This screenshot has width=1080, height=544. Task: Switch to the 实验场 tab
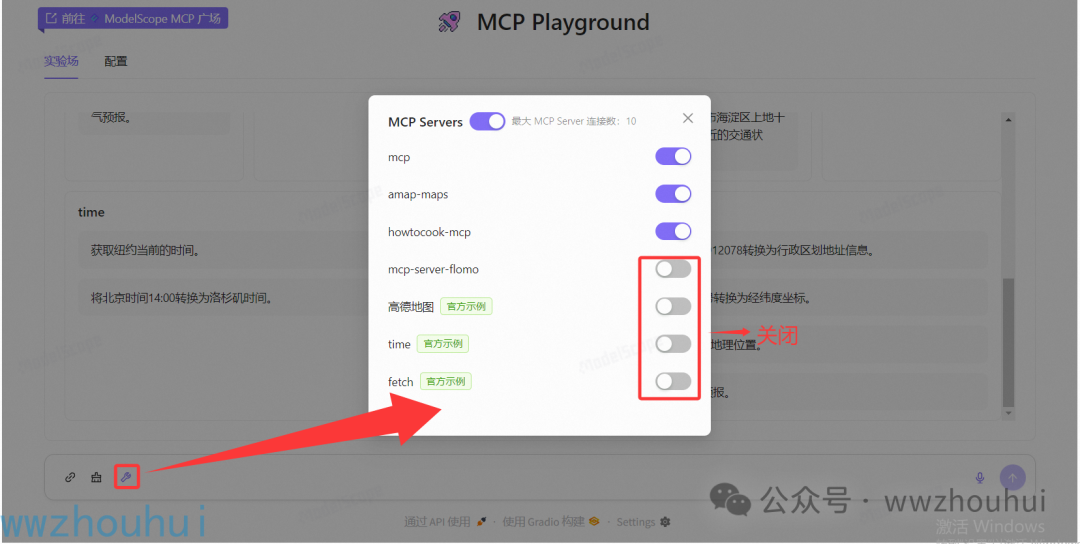61,61
